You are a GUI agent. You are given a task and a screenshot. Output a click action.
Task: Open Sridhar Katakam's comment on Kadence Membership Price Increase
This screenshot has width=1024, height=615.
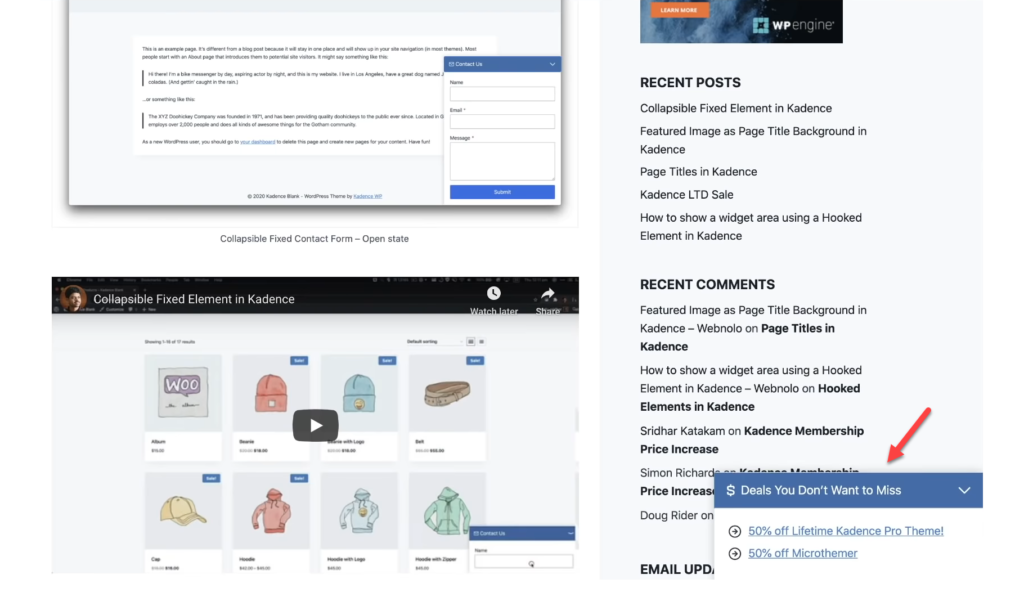[752, 440]
